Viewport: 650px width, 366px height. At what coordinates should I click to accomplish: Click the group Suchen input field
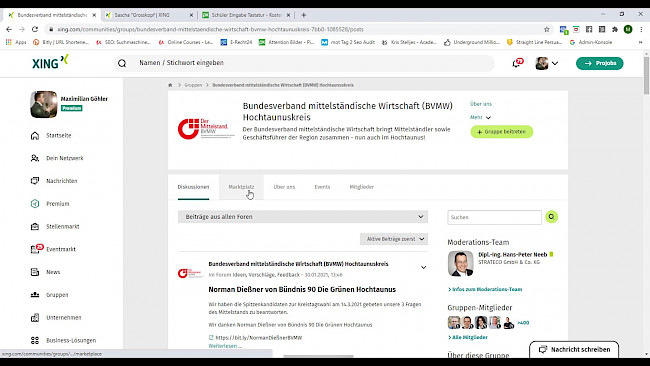click(494, 217)
